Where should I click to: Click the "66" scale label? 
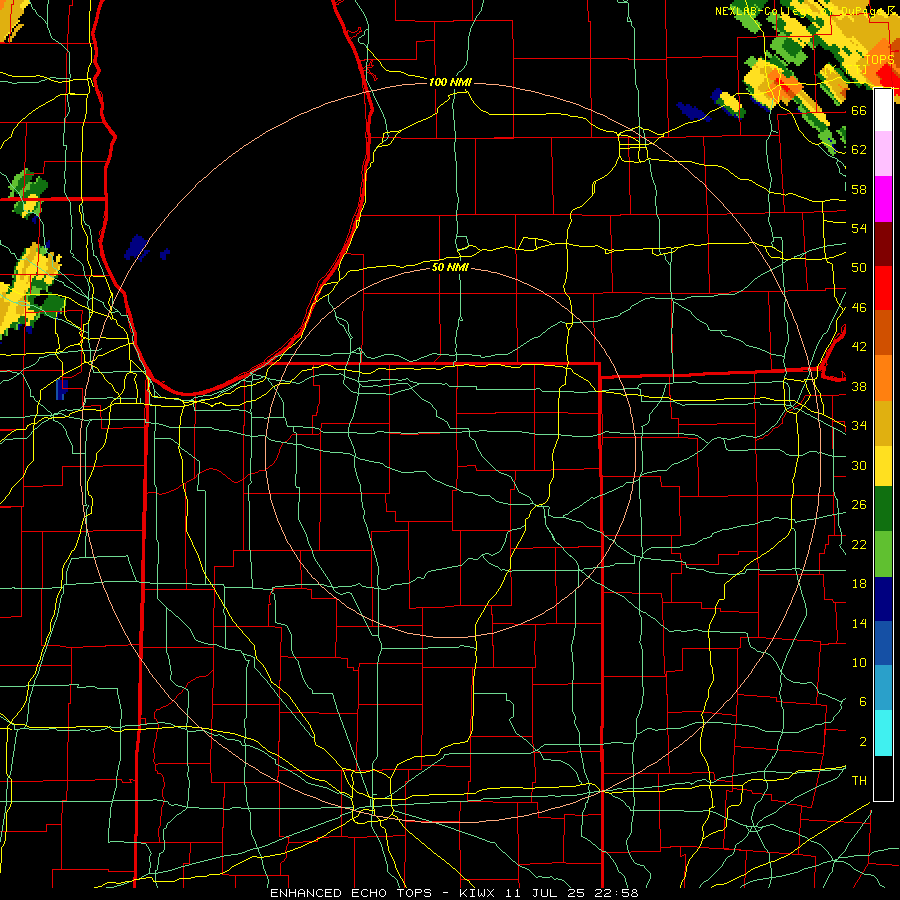click(859, 110)
